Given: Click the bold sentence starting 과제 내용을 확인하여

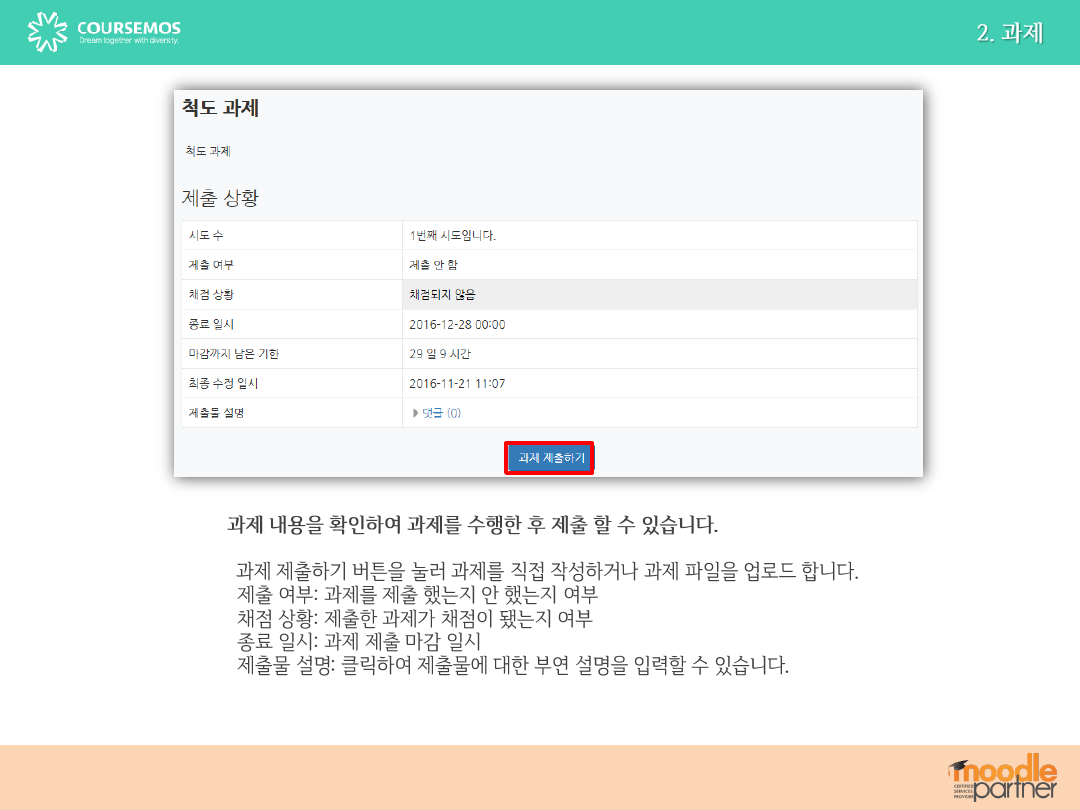Looking at the screenshot, I should [x=472, y=525].
